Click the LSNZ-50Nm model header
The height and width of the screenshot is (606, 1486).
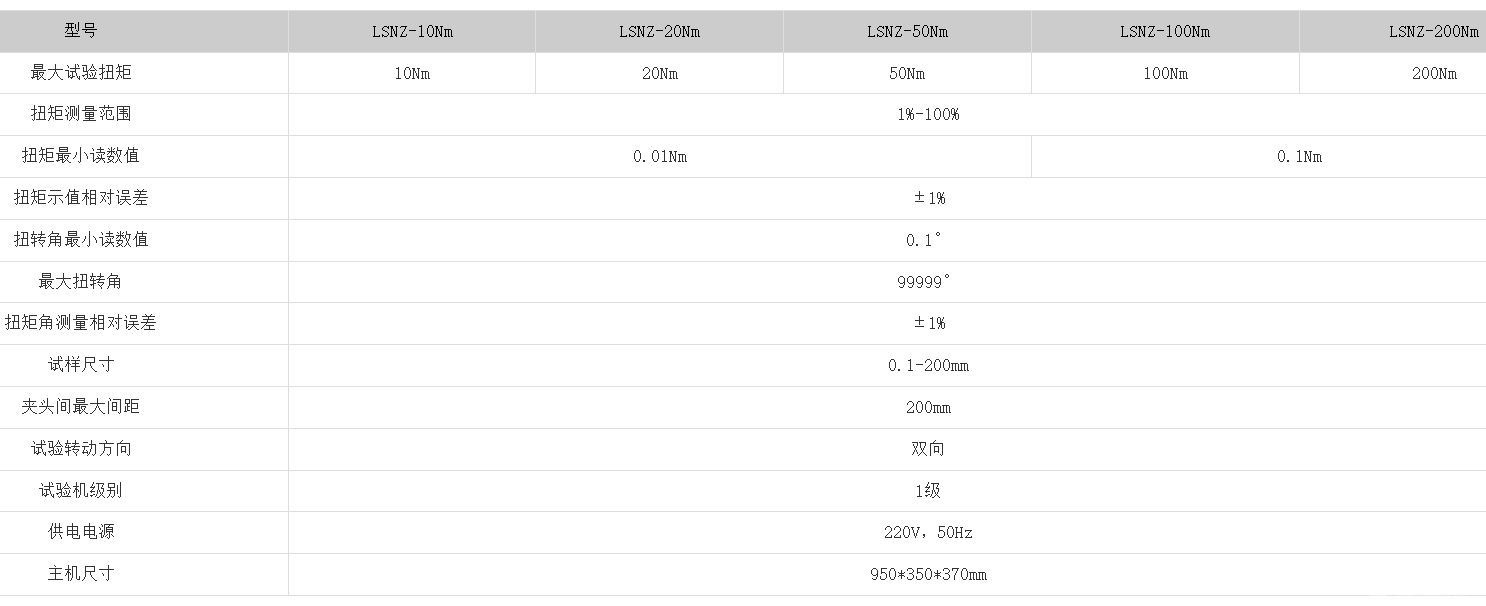[x=907, y=31]
